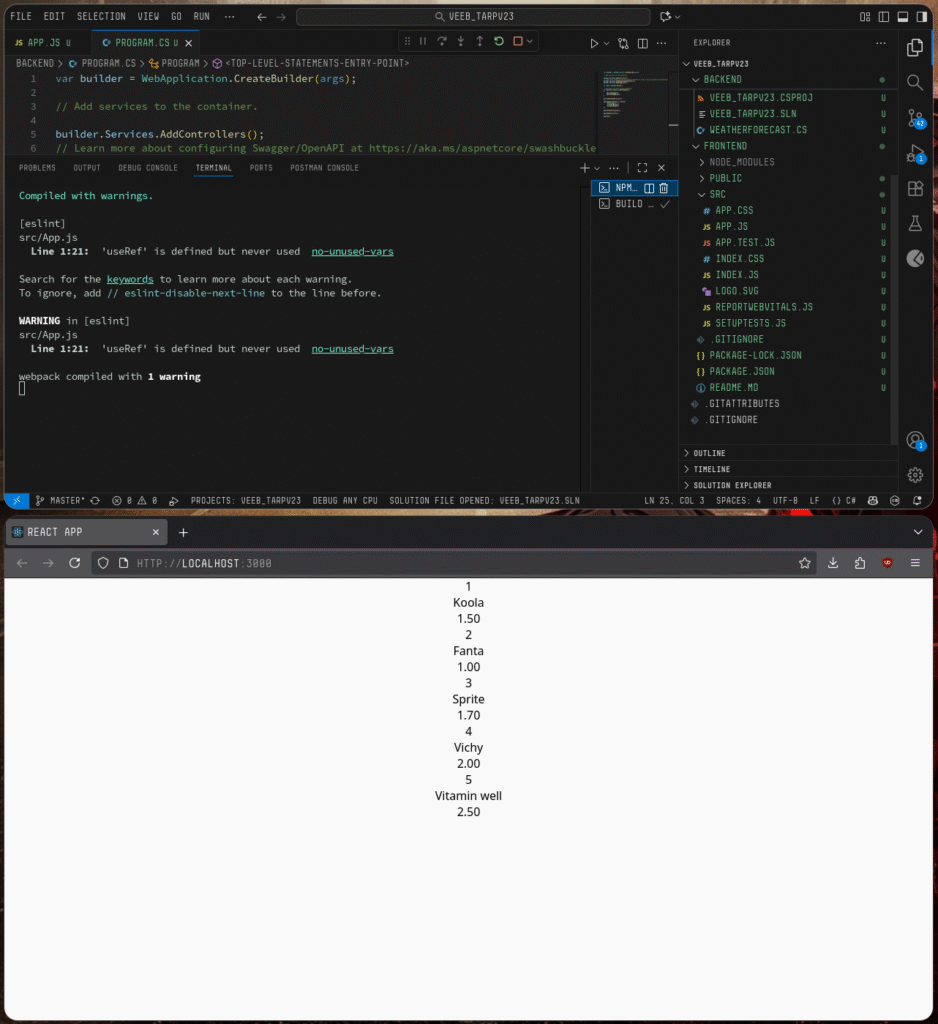Toggle the bottom panel visibility
Image resolution: width=938 pixels, height=1024 pixels.
pos(903,17)
